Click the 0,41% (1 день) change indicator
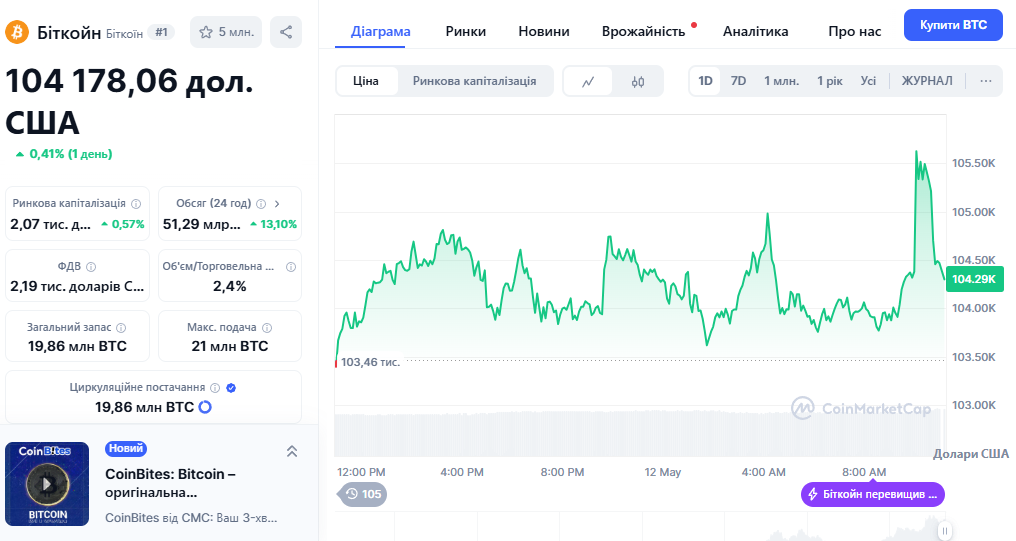 pos(64,154)
